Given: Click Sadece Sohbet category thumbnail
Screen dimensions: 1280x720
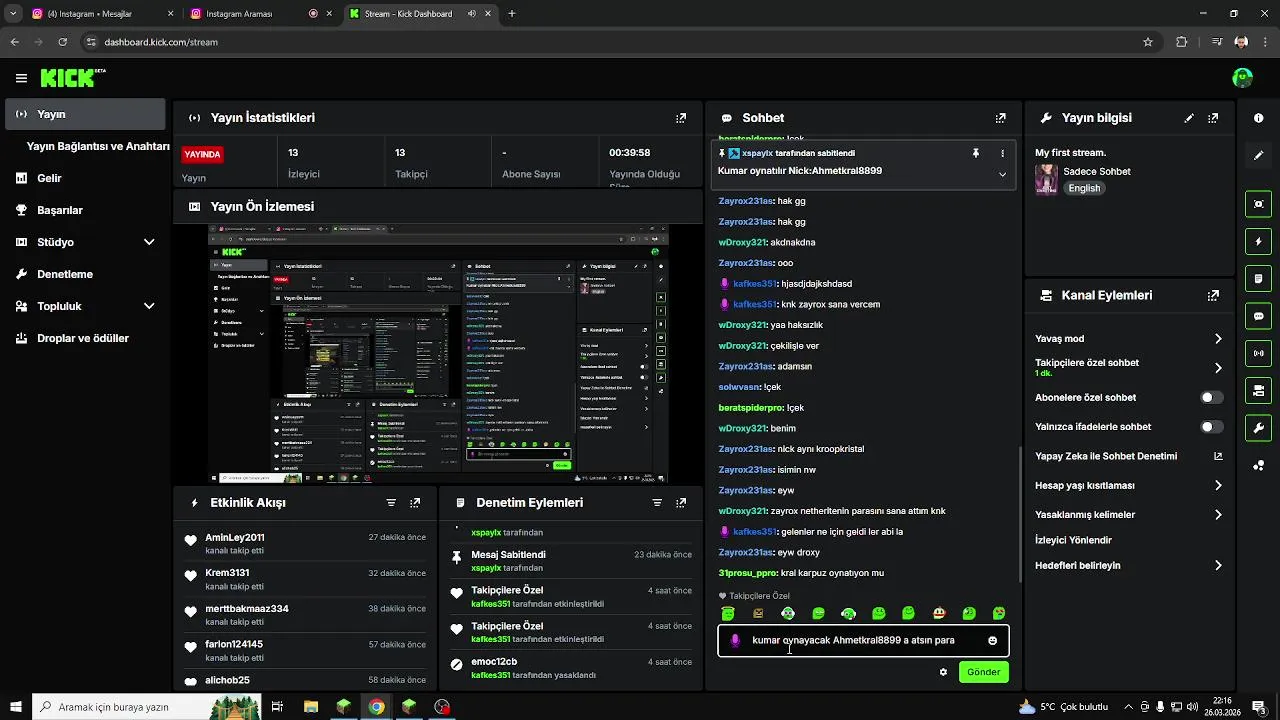Looking at the screenshot, I should [1046, 179].
